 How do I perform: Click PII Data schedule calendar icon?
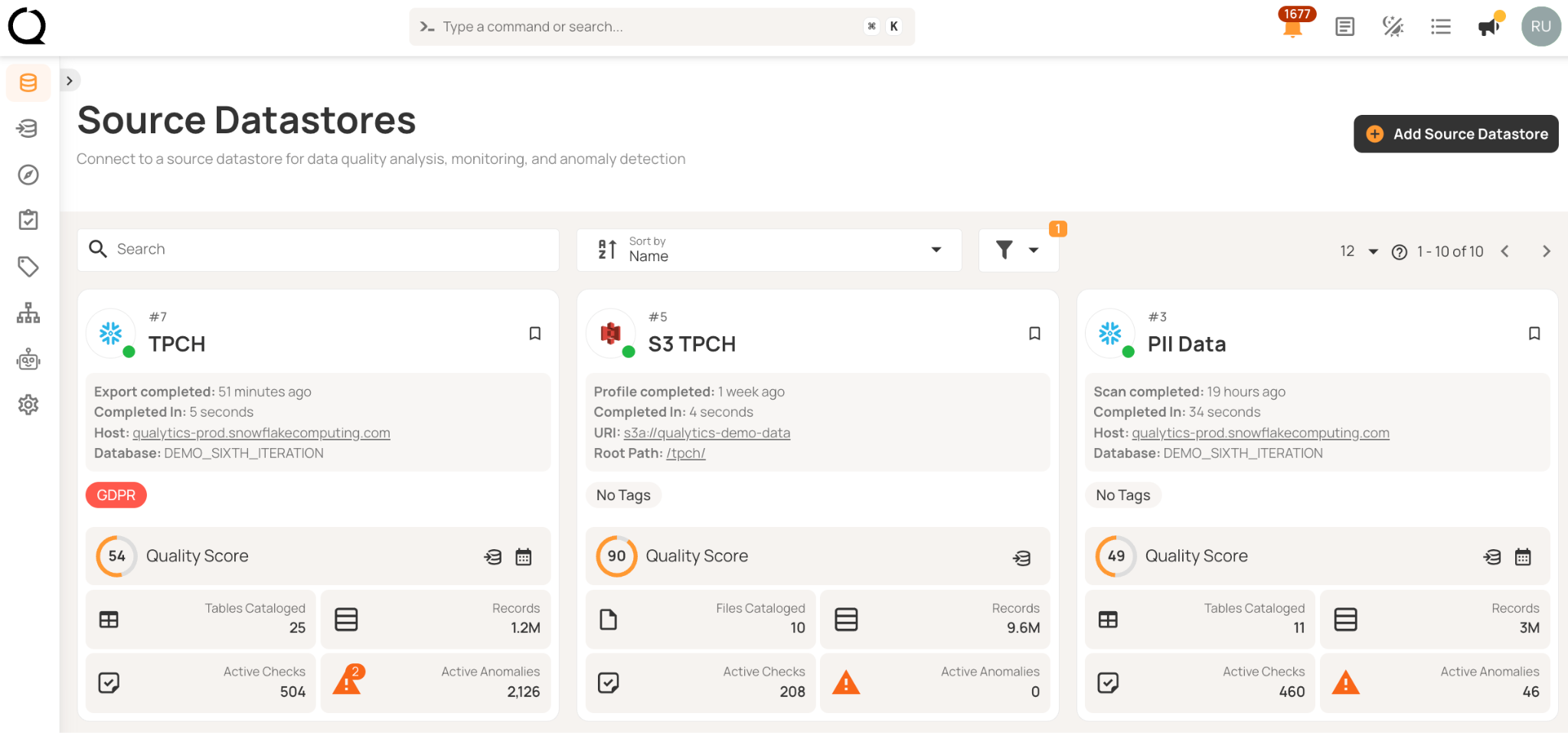[x=1523, y=557]
